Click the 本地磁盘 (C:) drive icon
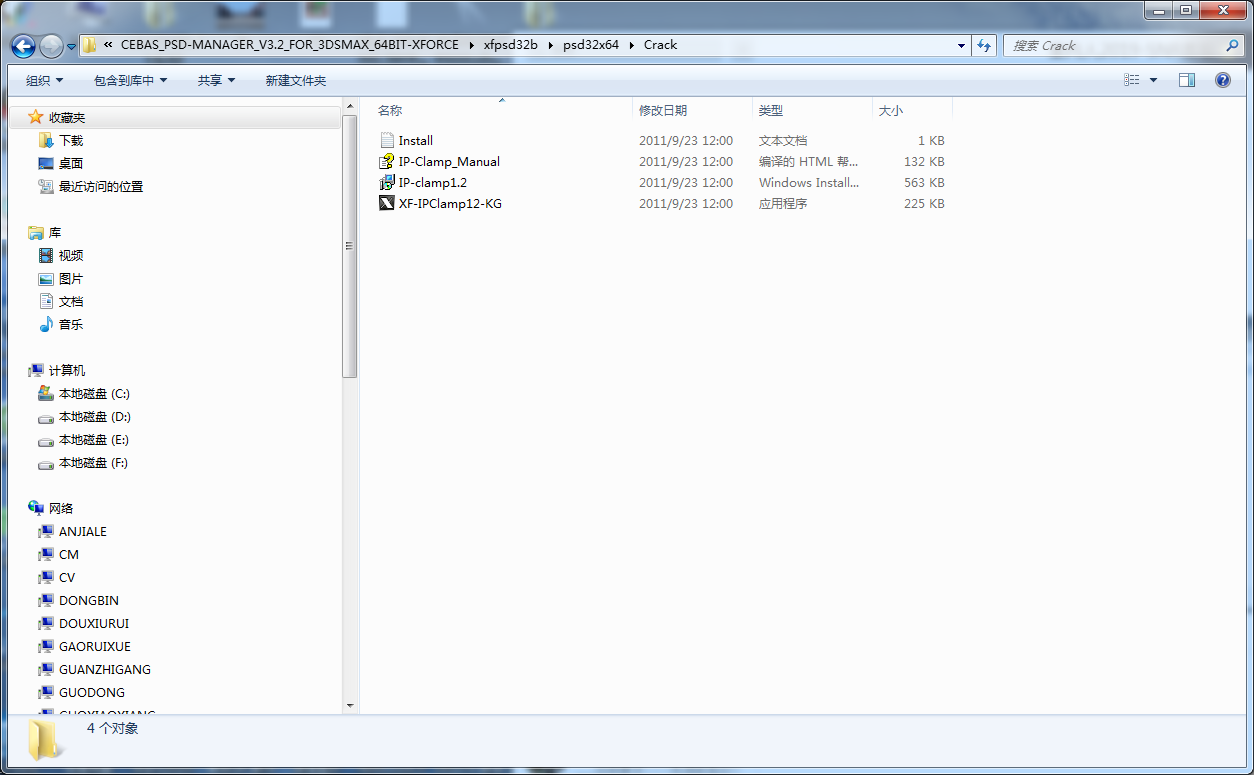 tap(46, 393)
